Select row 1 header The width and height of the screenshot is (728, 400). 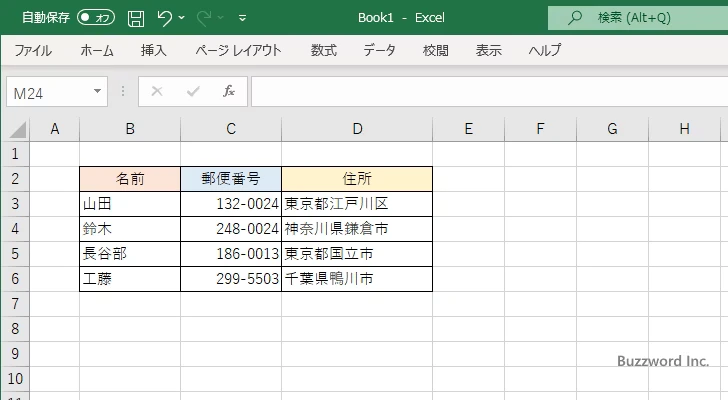pos(15,154)
